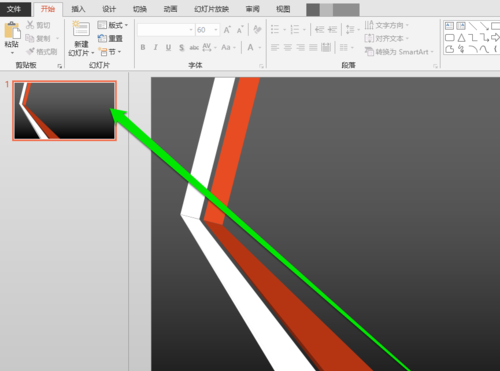Switch to the Insert (插入) tab
Viewport: 500px width, 371px height.
pos(78,9)
